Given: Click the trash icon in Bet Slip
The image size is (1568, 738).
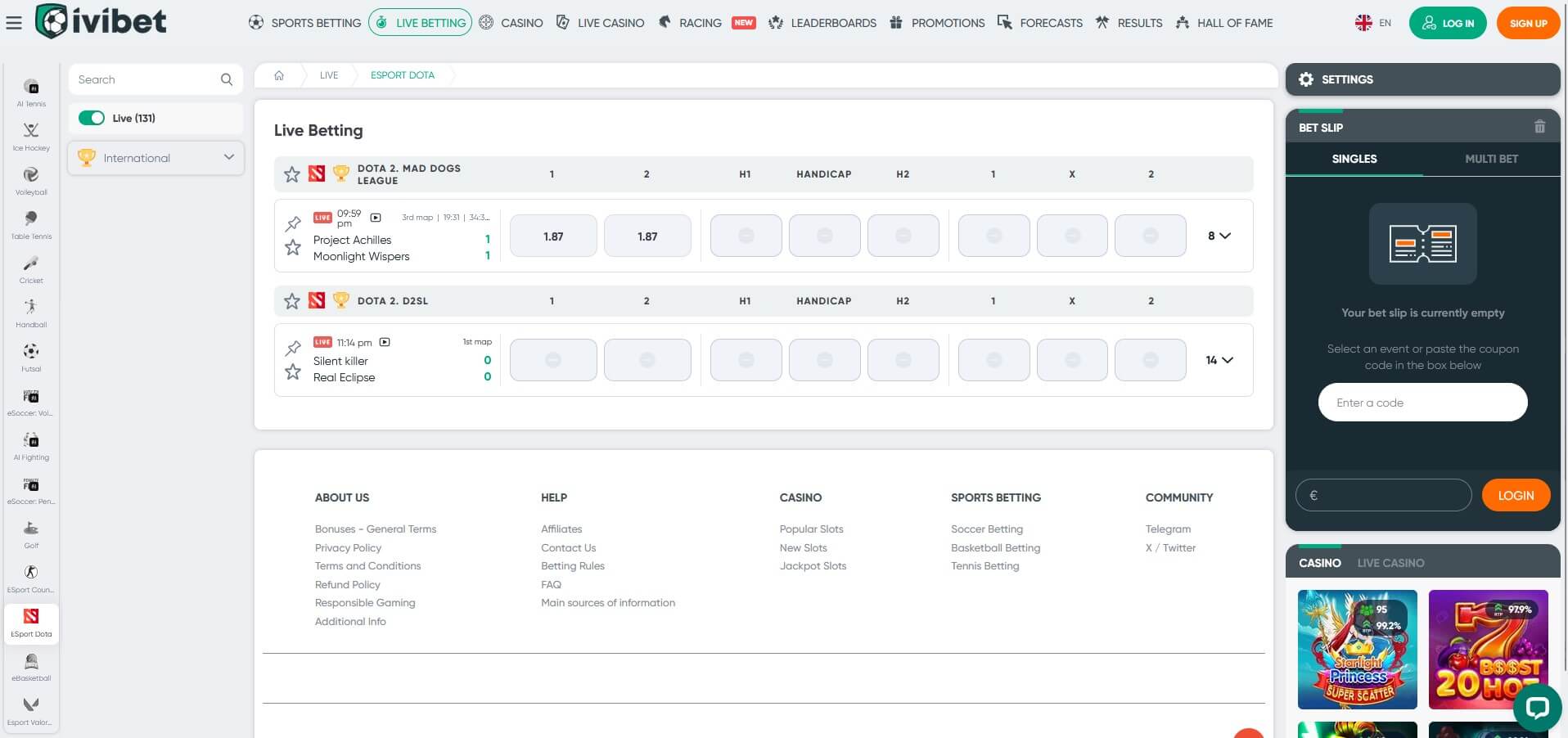Looking at the screenshot, I should [1539, 127].
